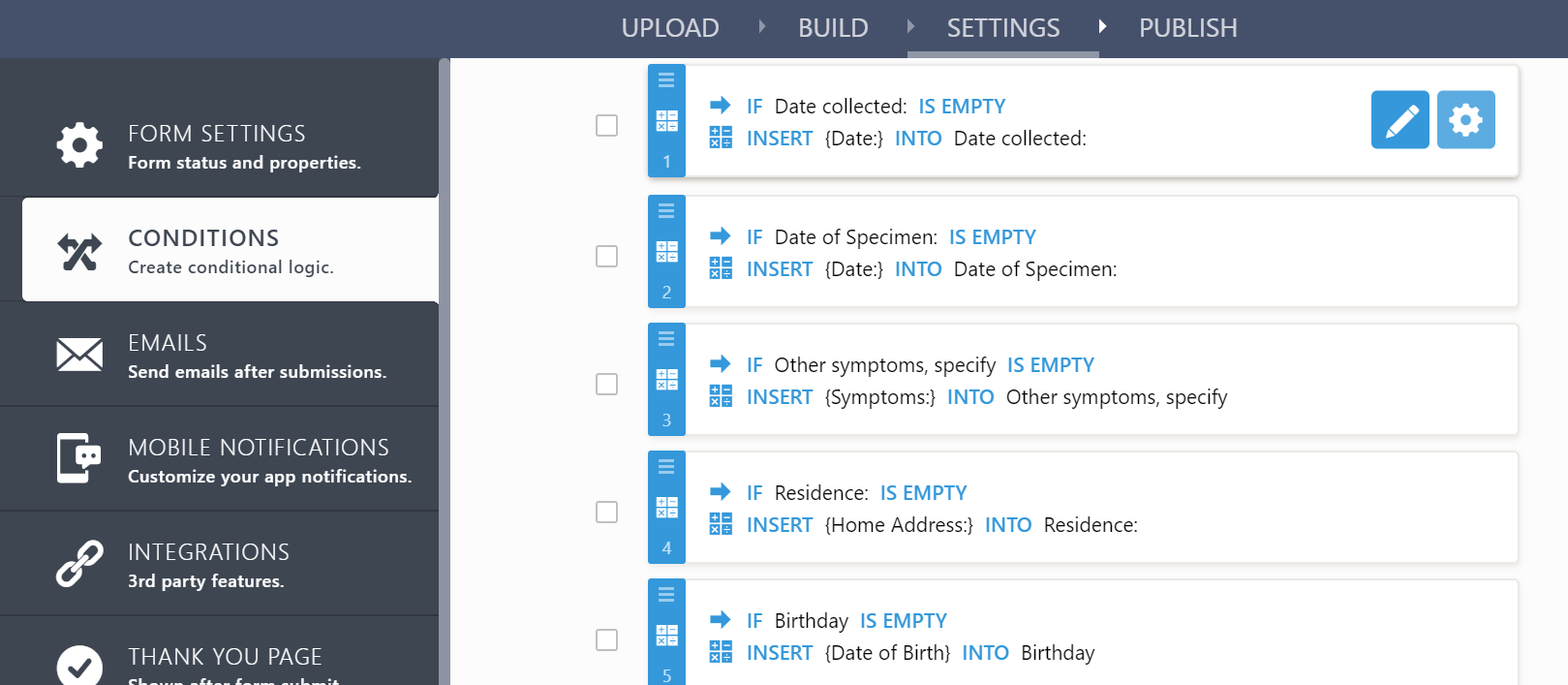Switch to the BUILD tab
Viewport: 1568px width, 685px height.
click(x=832, y=28)
